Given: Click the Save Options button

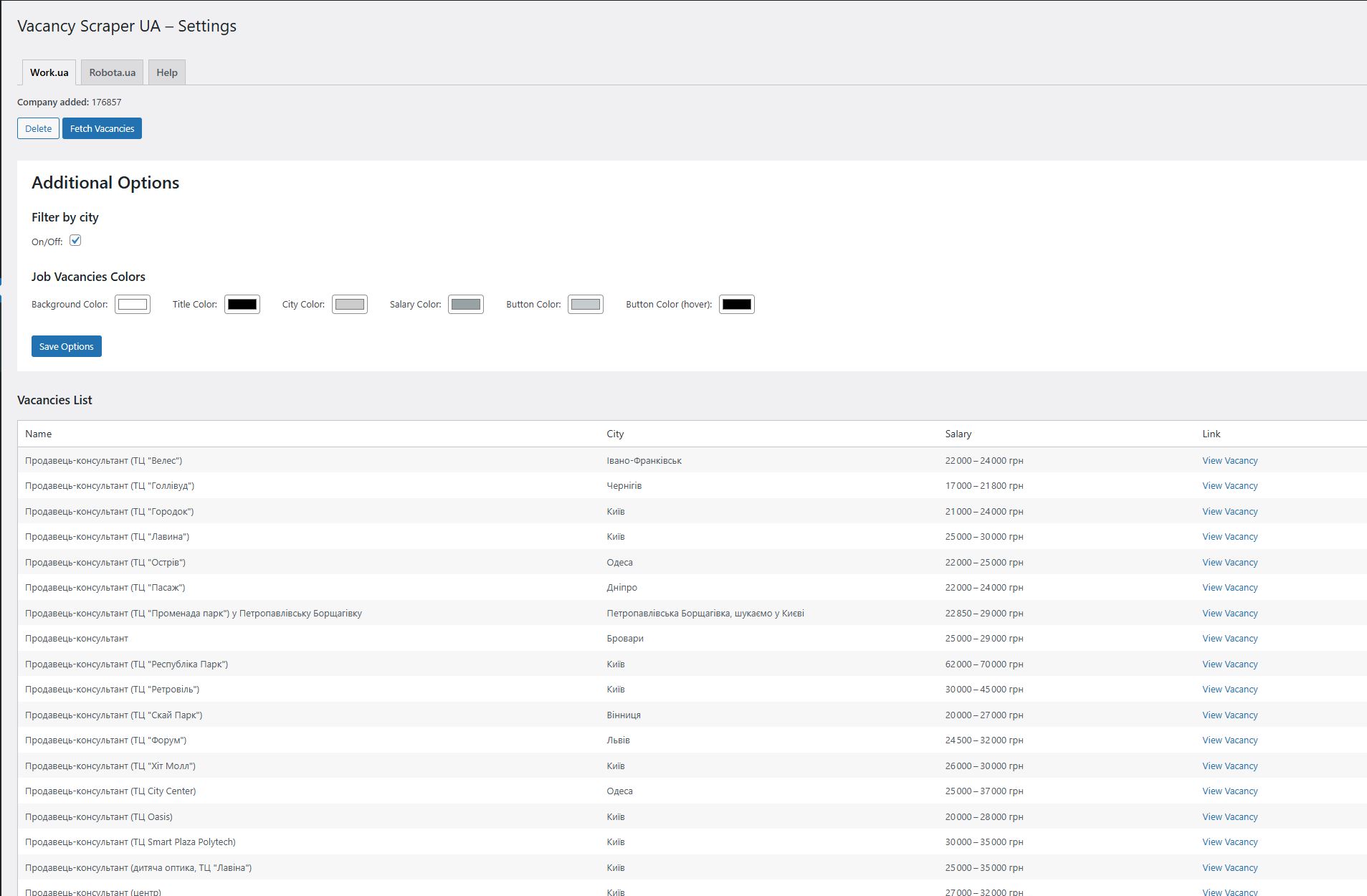Looking at the screenshot, I should (x=67, y=346).
